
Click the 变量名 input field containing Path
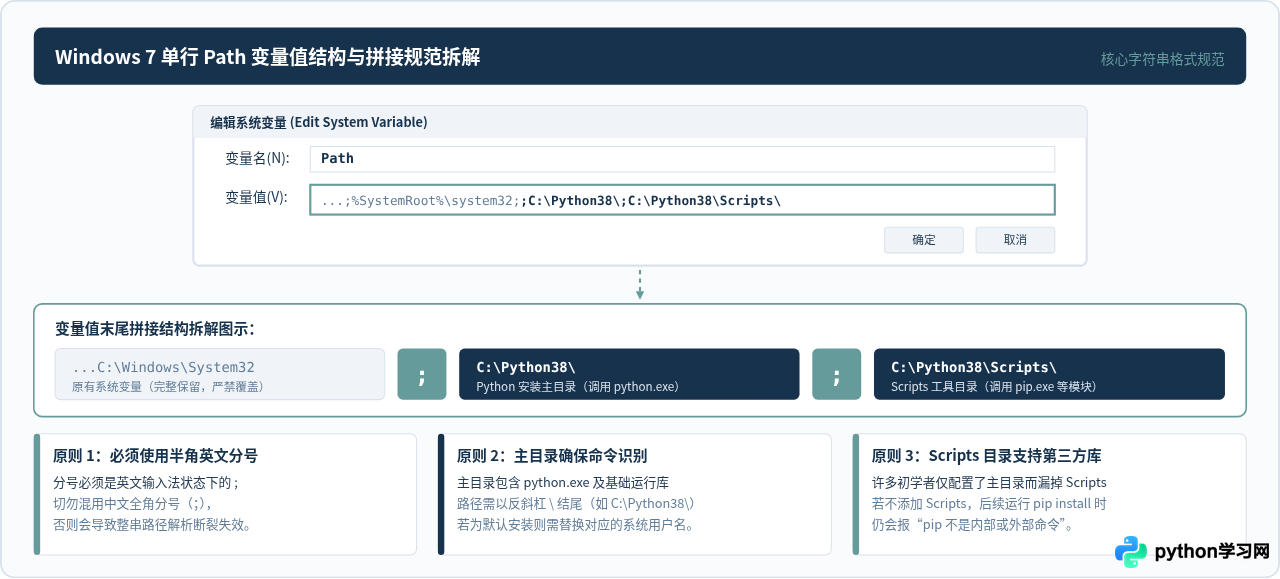682,159
